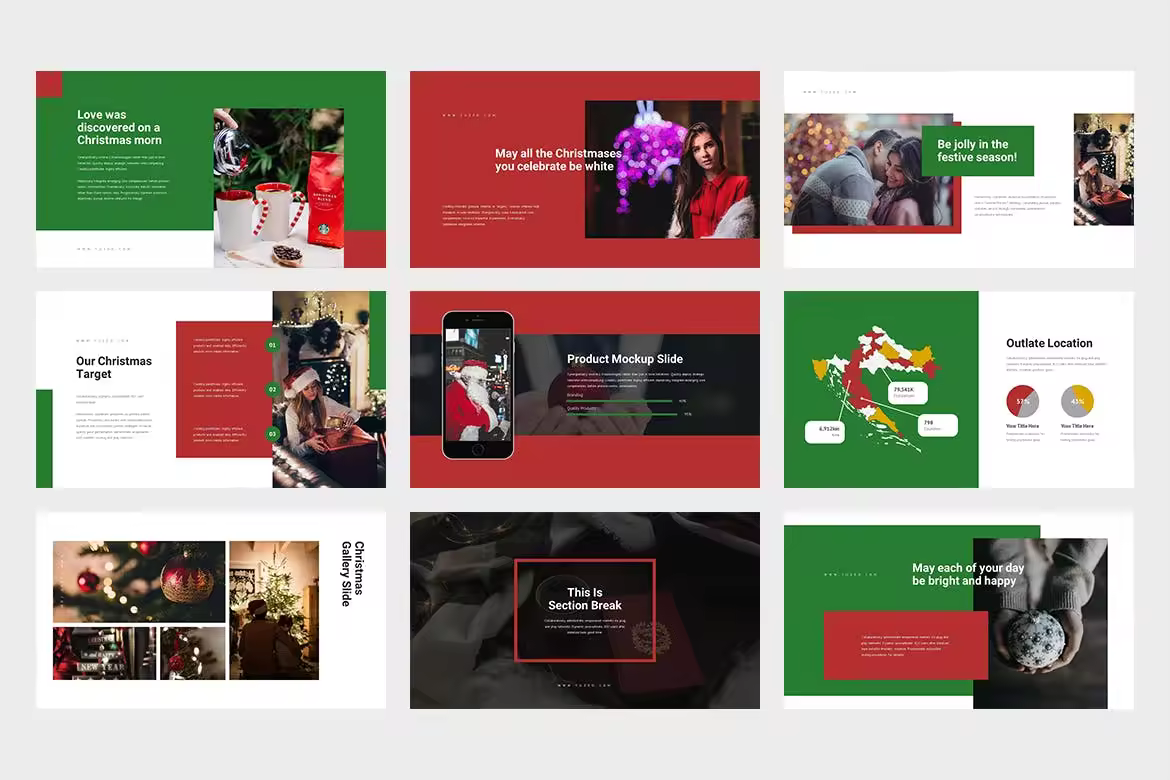Click the "This Is Section Break" title

click(585, 599)
